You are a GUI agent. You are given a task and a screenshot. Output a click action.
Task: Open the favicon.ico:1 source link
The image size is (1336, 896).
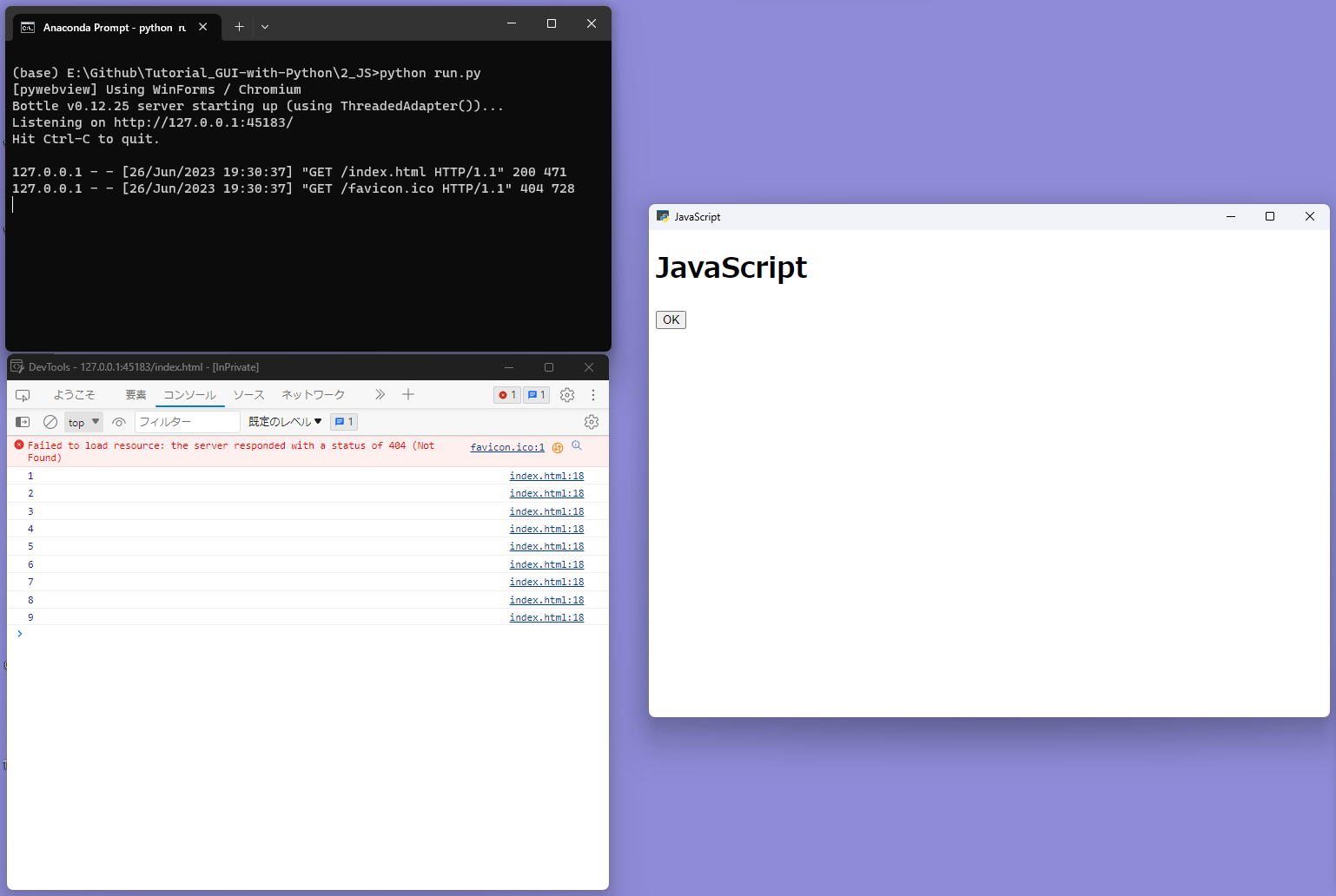(507, 447)
